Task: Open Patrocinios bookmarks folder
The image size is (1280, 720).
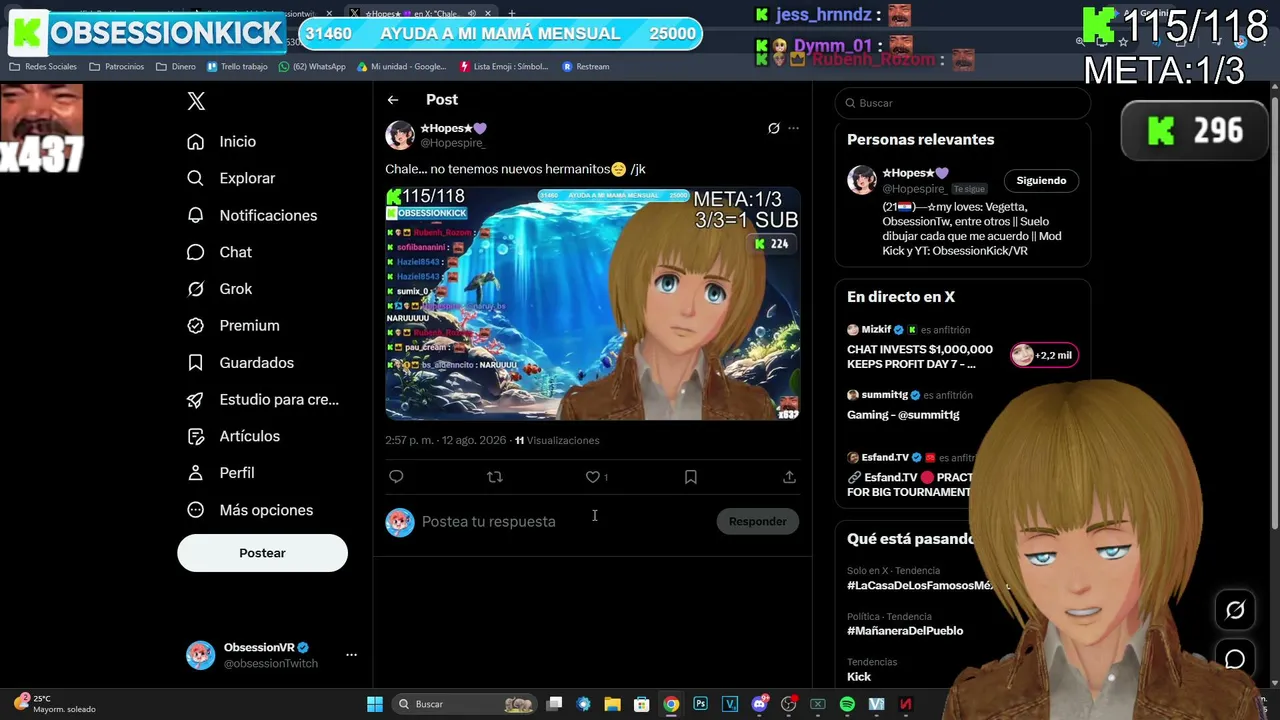Action: (117, 67)
